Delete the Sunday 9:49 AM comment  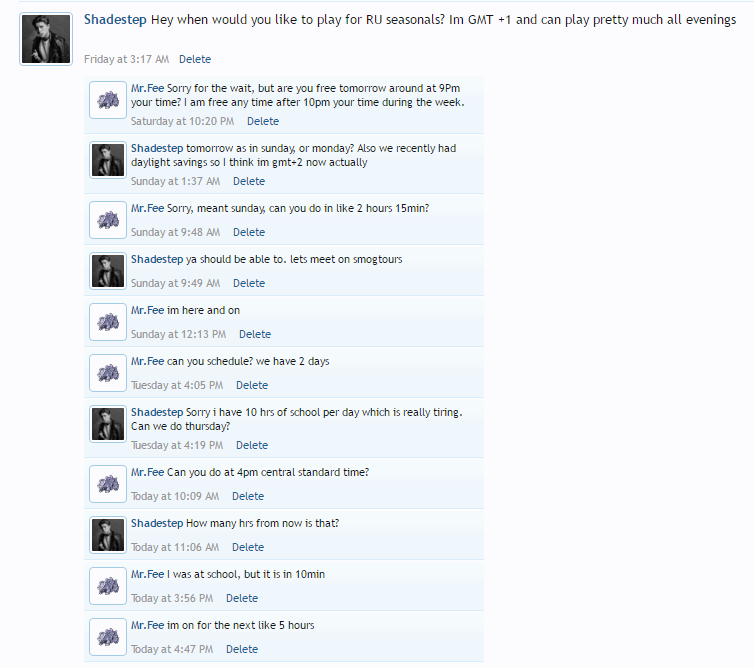(249, 283)
